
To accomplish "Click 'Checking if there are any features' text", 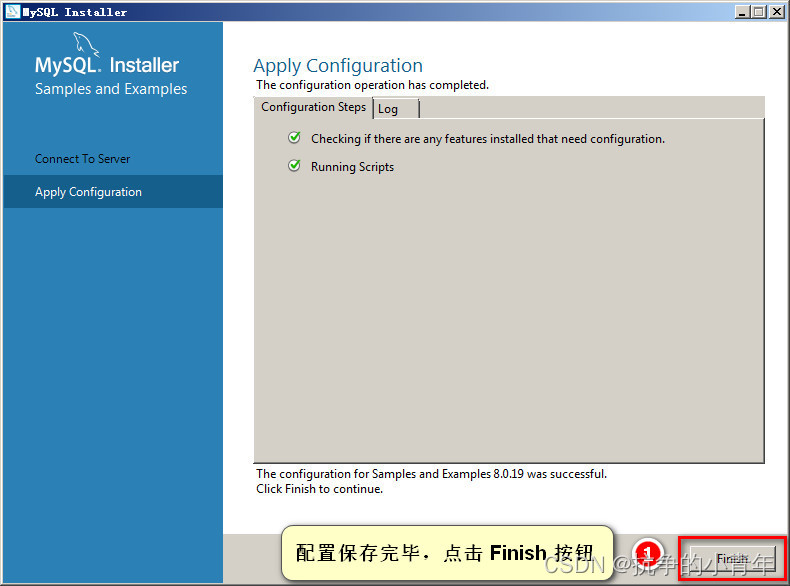I will point(488,139).
